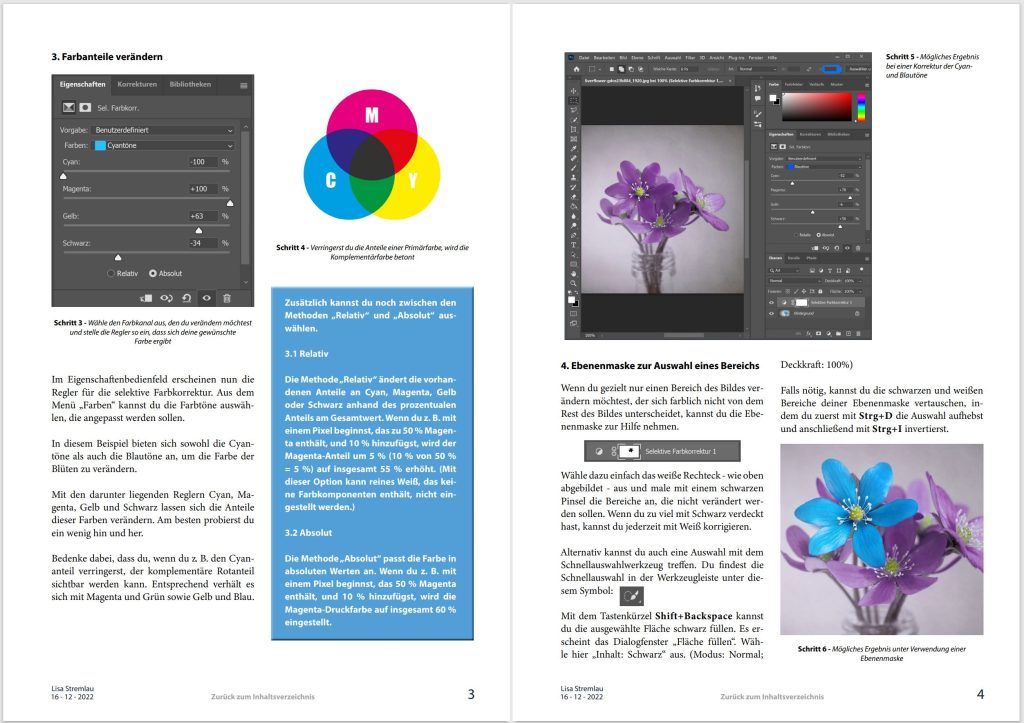
Task: Click the trash icon in Eigenschaften panel
Action: [x=227, y=297]
